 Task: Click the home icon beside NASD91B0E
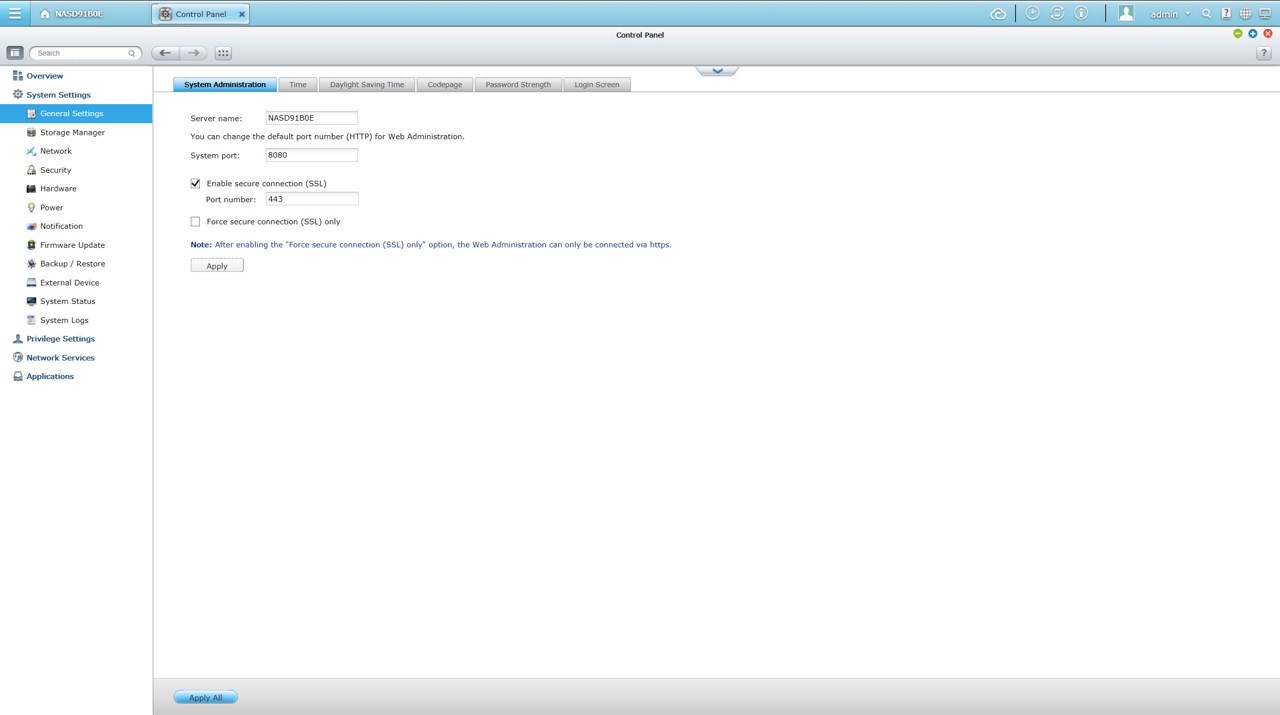tap(45, 14)
